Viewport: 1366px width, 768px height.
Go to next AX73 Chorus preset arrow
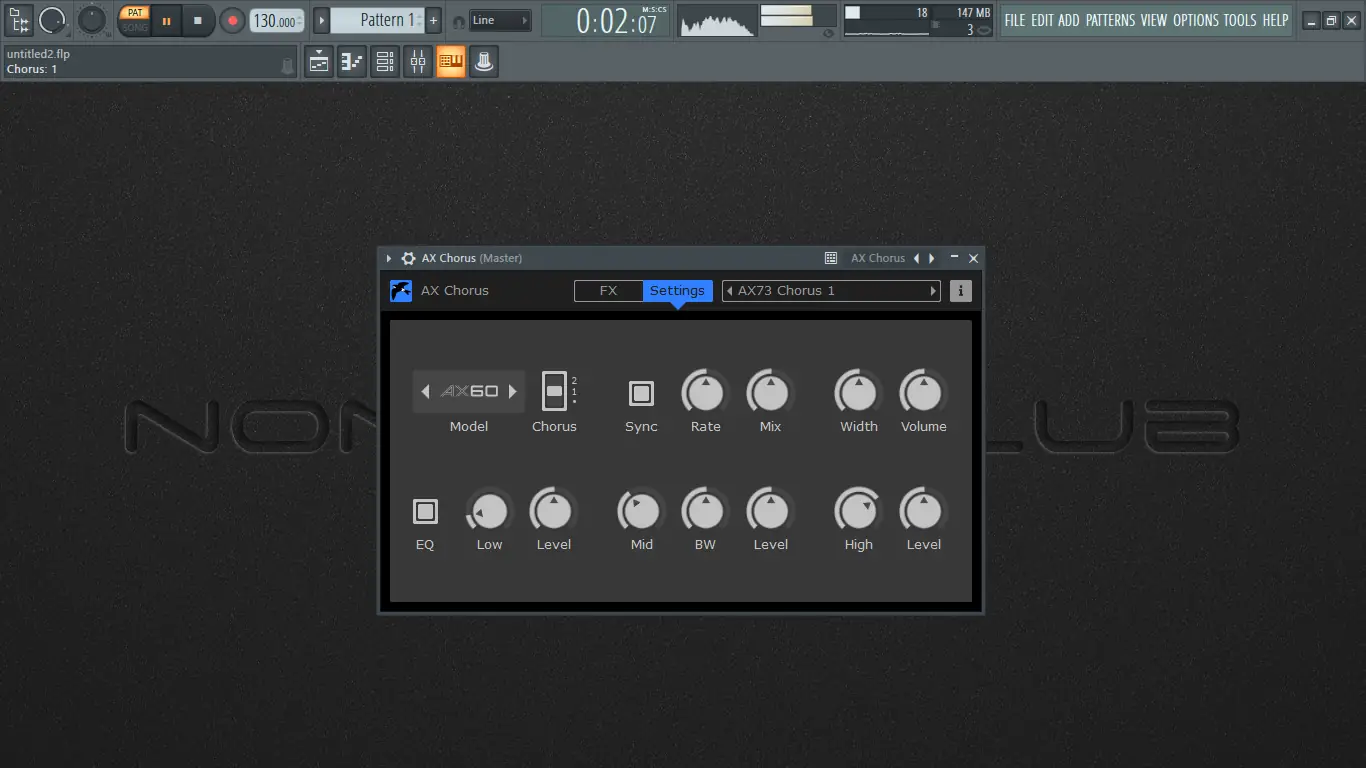coord(934,291)
